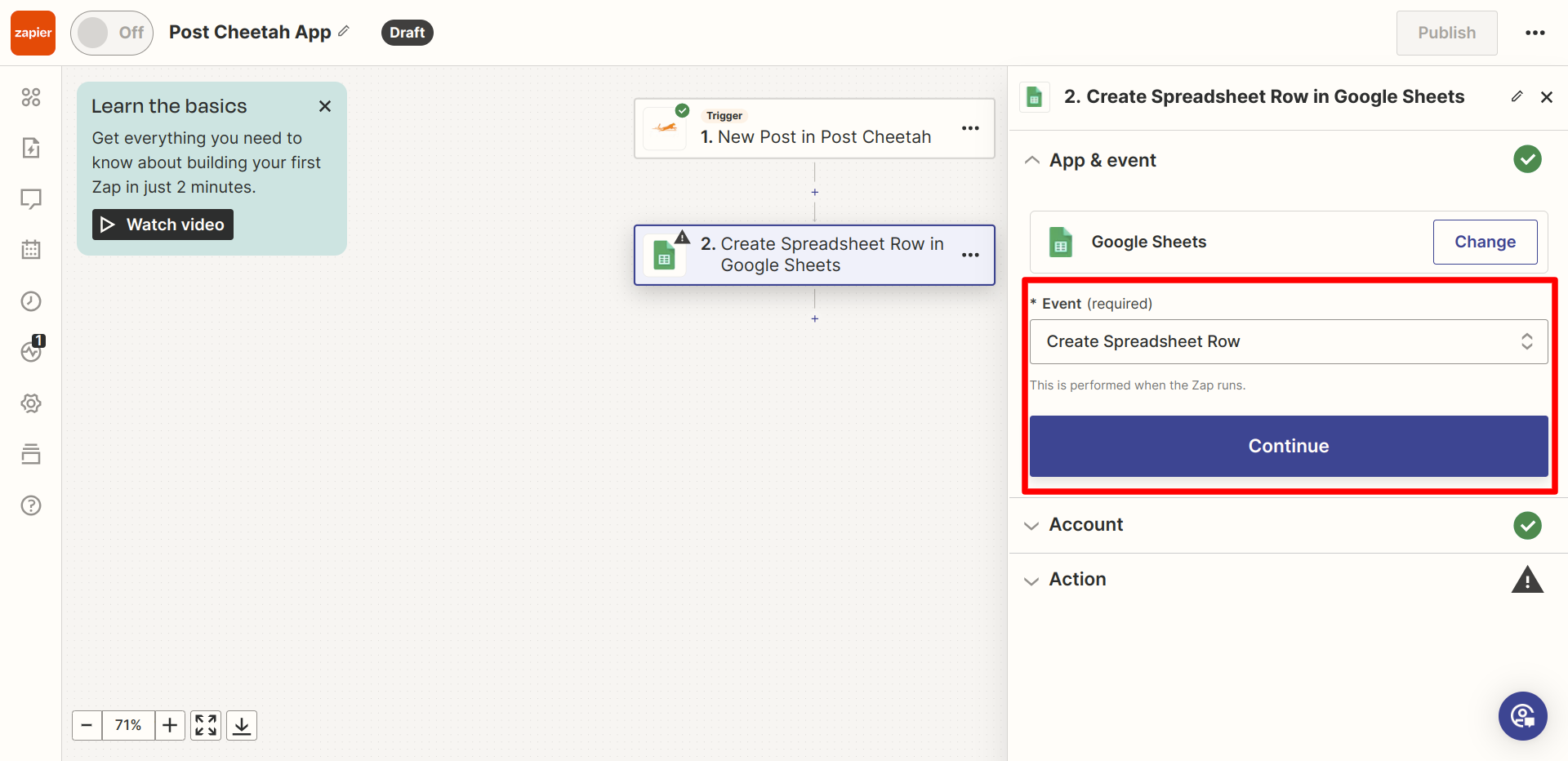This screenshot has width=1568, height=761.
Task: Open the help question mark icon
Action: tap(31, 505)
